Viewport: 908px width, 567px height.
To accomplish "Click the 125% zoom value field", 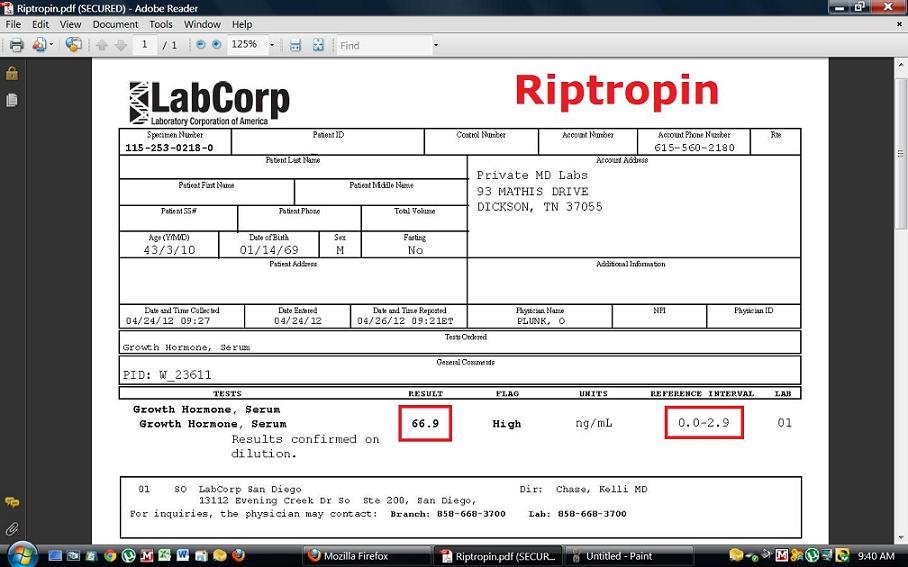I will (246, 45).
